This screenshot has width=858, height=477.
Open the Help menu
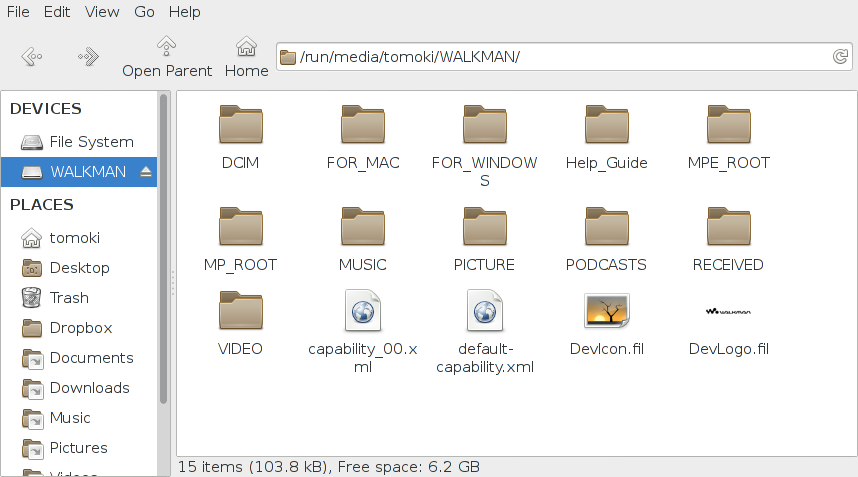coord(184,11)
